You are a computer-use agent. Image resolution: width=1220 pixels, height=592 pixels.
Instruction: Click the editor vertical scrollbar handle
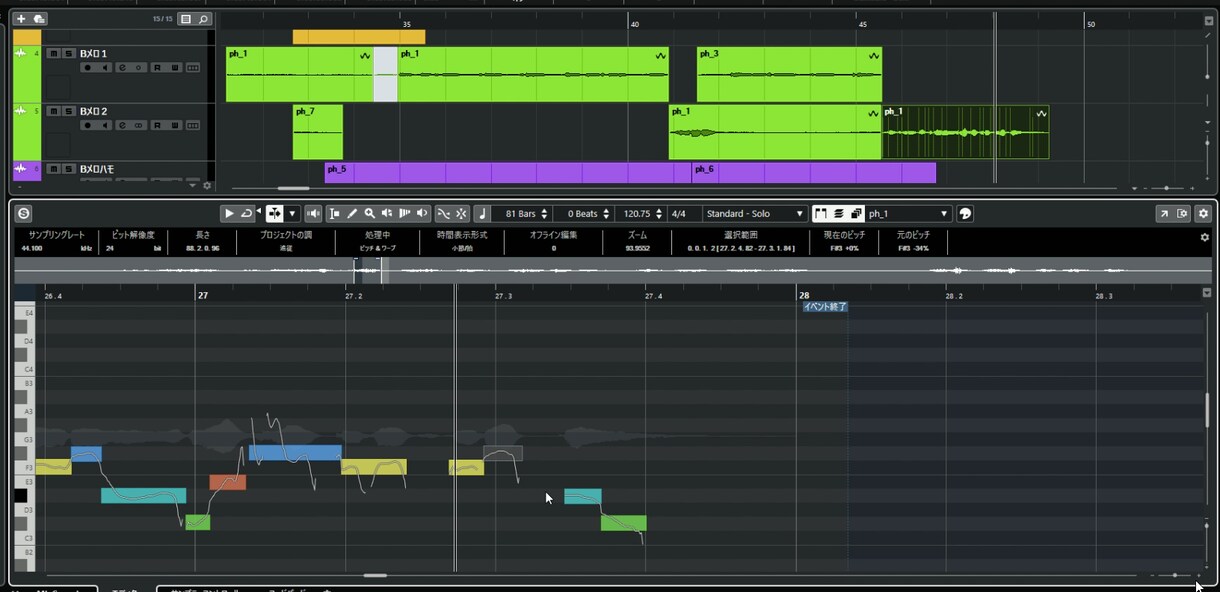1207,410
